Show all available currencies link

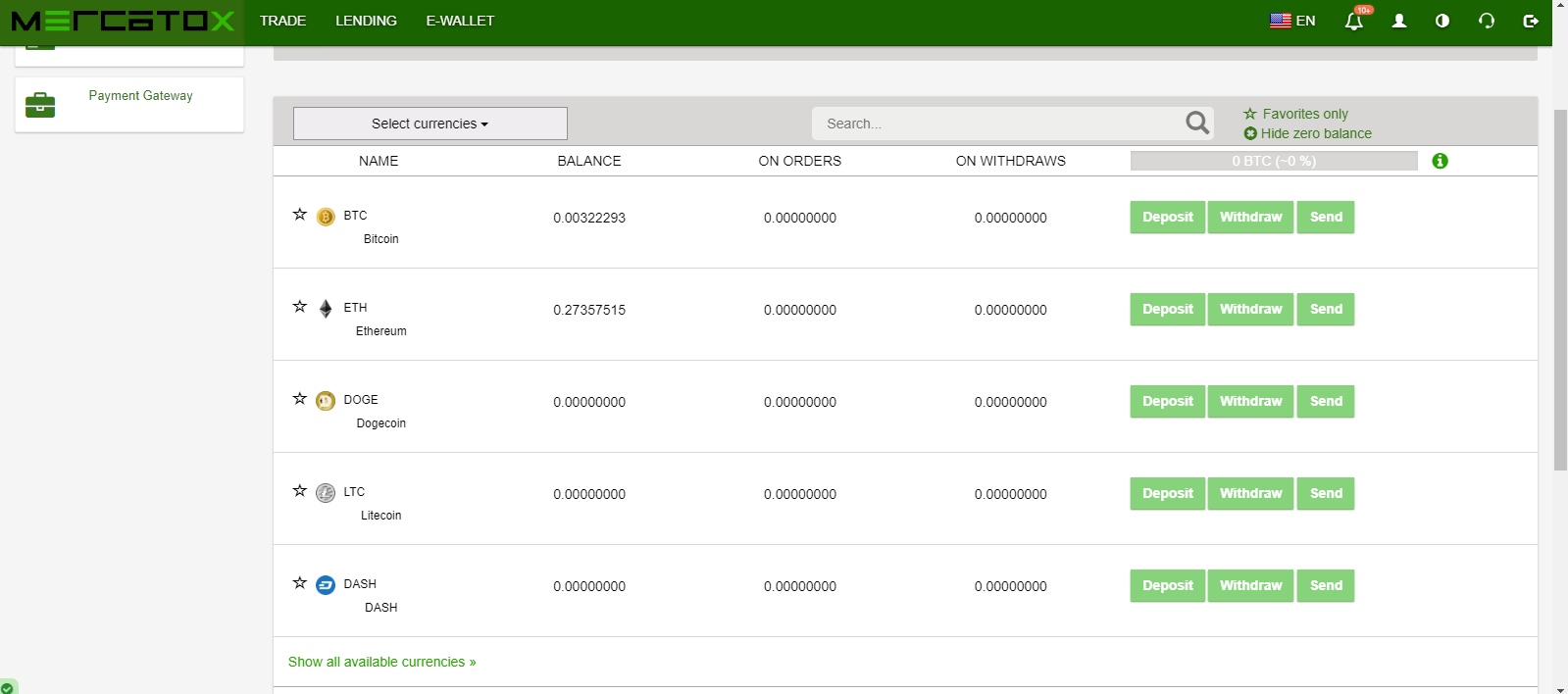(381, 662)
